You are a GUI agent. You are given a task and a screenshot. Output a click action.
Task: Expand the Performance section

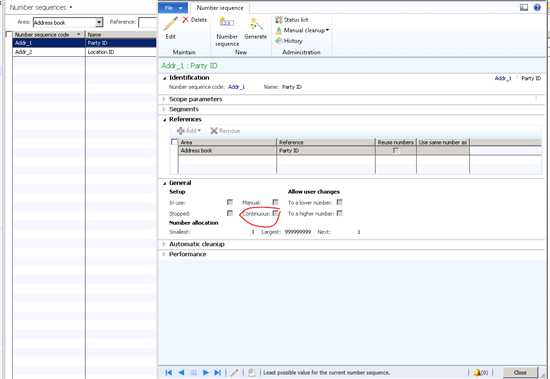tap(164, 254)
